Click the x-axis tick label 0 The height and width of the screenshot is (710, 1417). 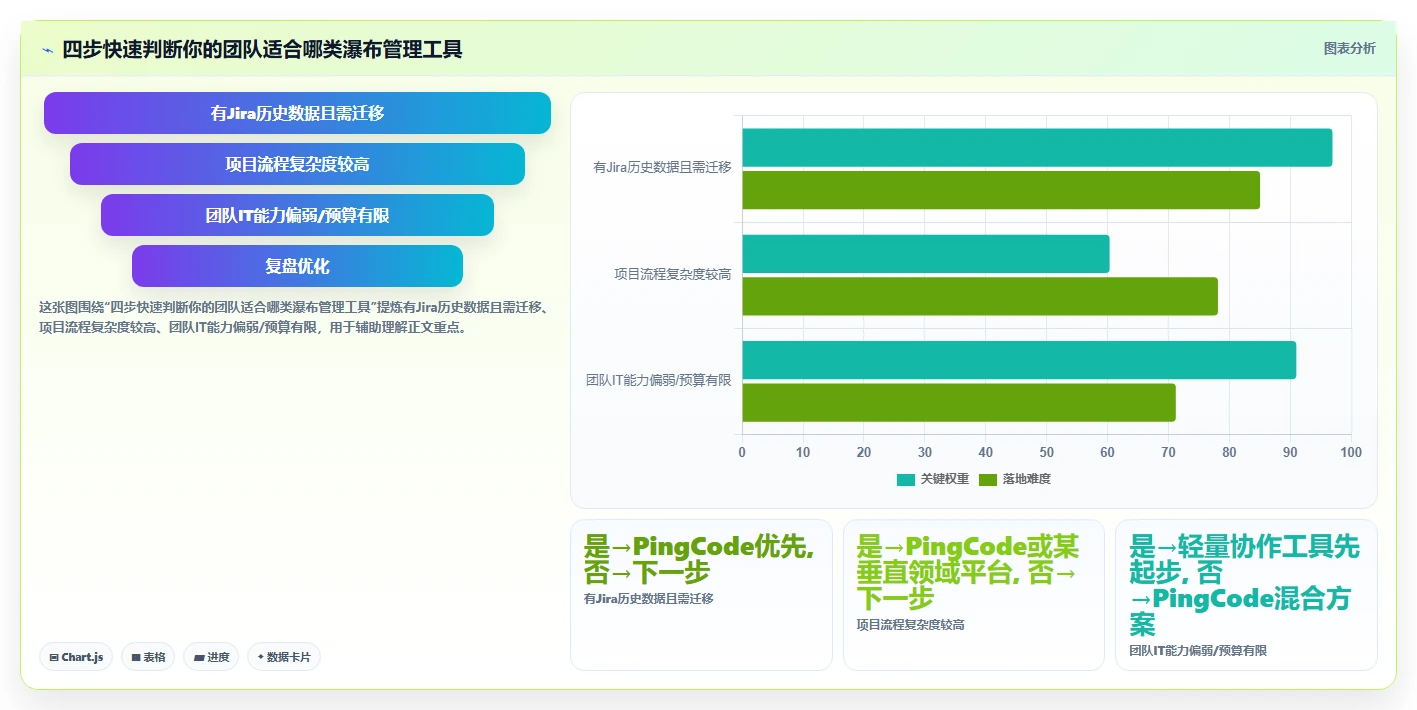coord(742,452)
